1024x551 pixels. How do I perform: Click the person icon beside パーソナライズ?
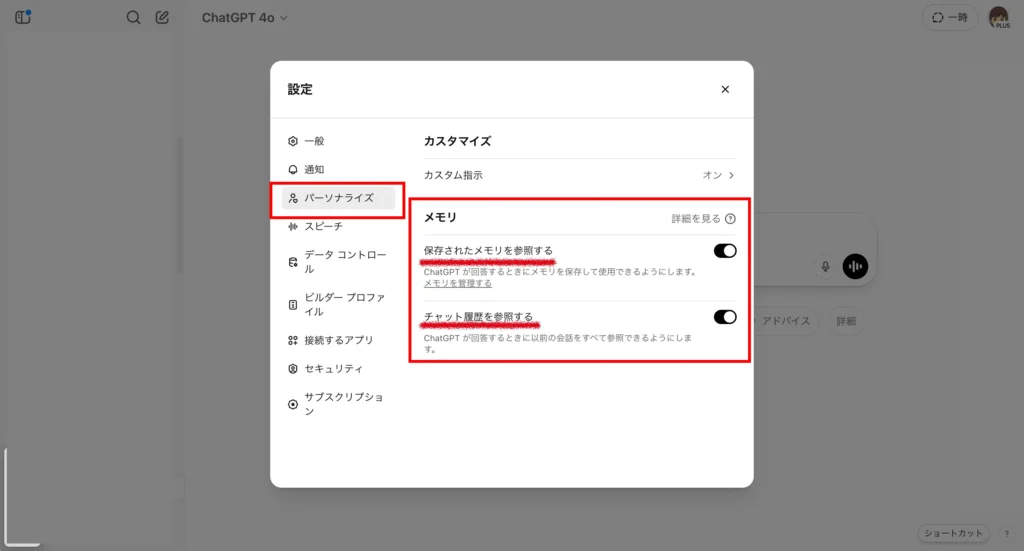coord(293,198)
